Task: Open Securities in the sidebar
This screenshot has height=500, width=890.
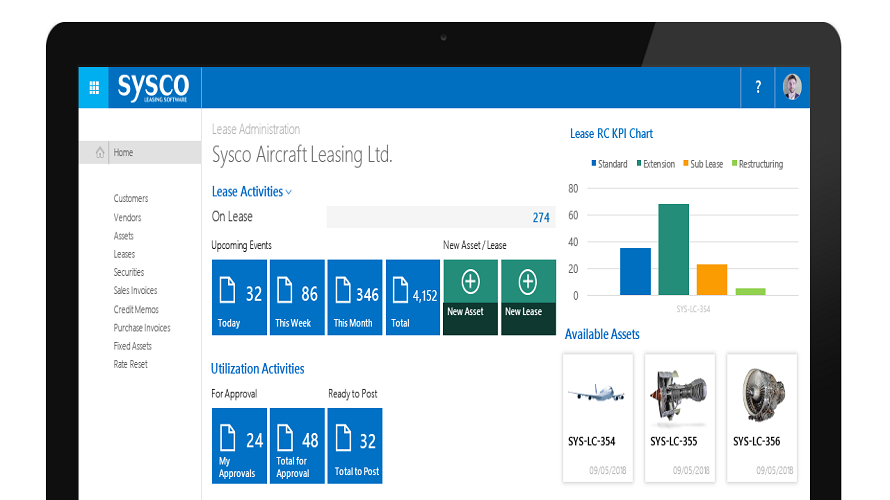Action: pyautogui.click(x=128, y=272)
